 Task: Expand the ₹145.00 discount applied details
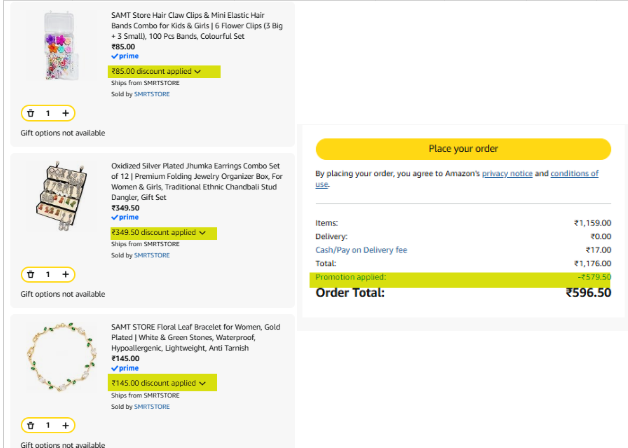click(x=159, y=384)
